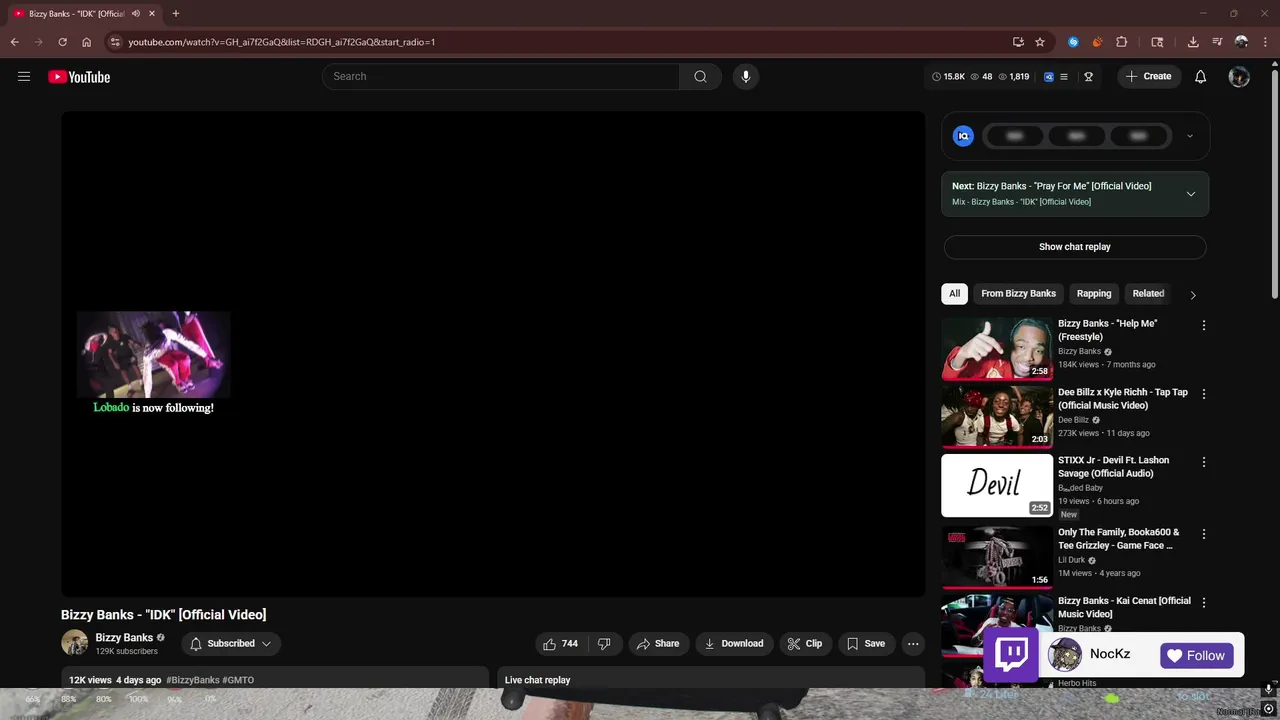Share this video
Viewport: 1280px width, 720px height.
pyautogui.click(x=658, y=644)
